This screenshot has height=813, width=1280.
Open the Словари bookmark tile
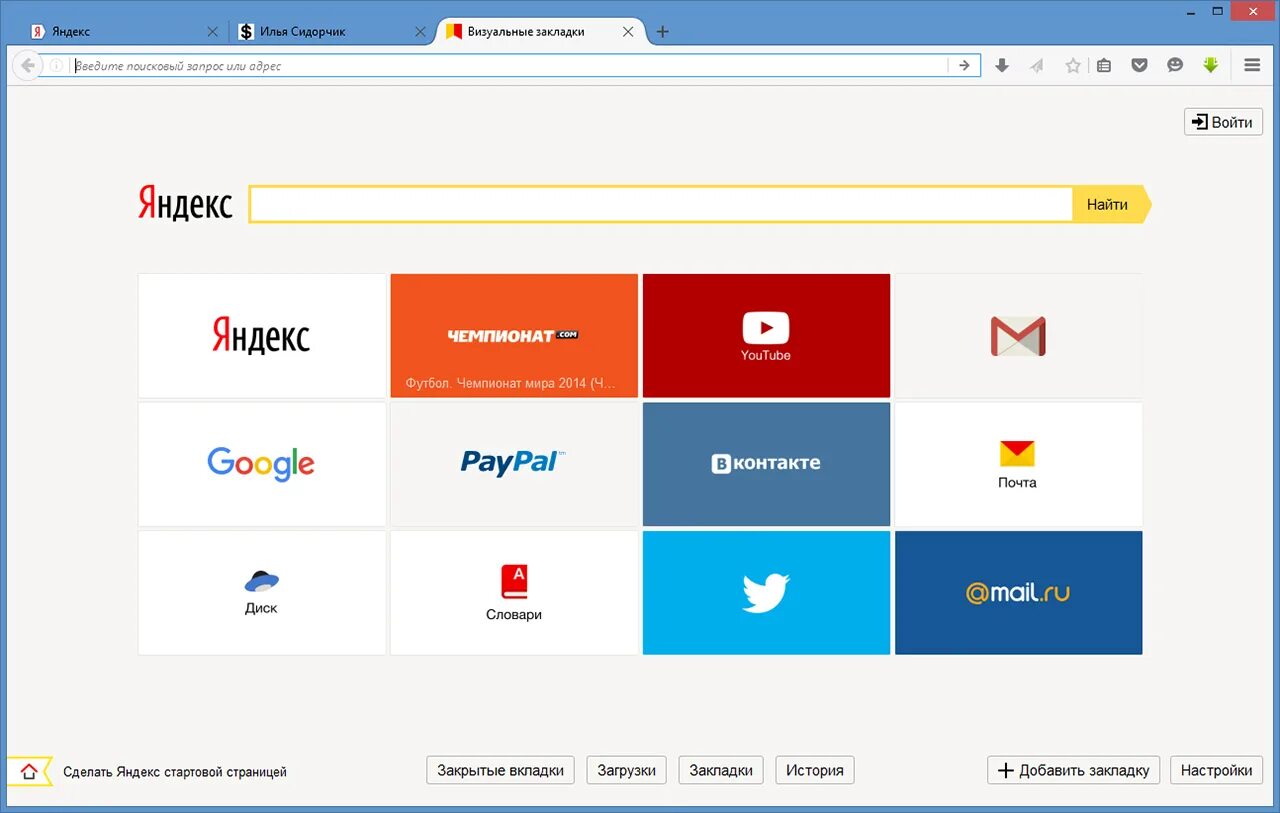tap(514, 592)
